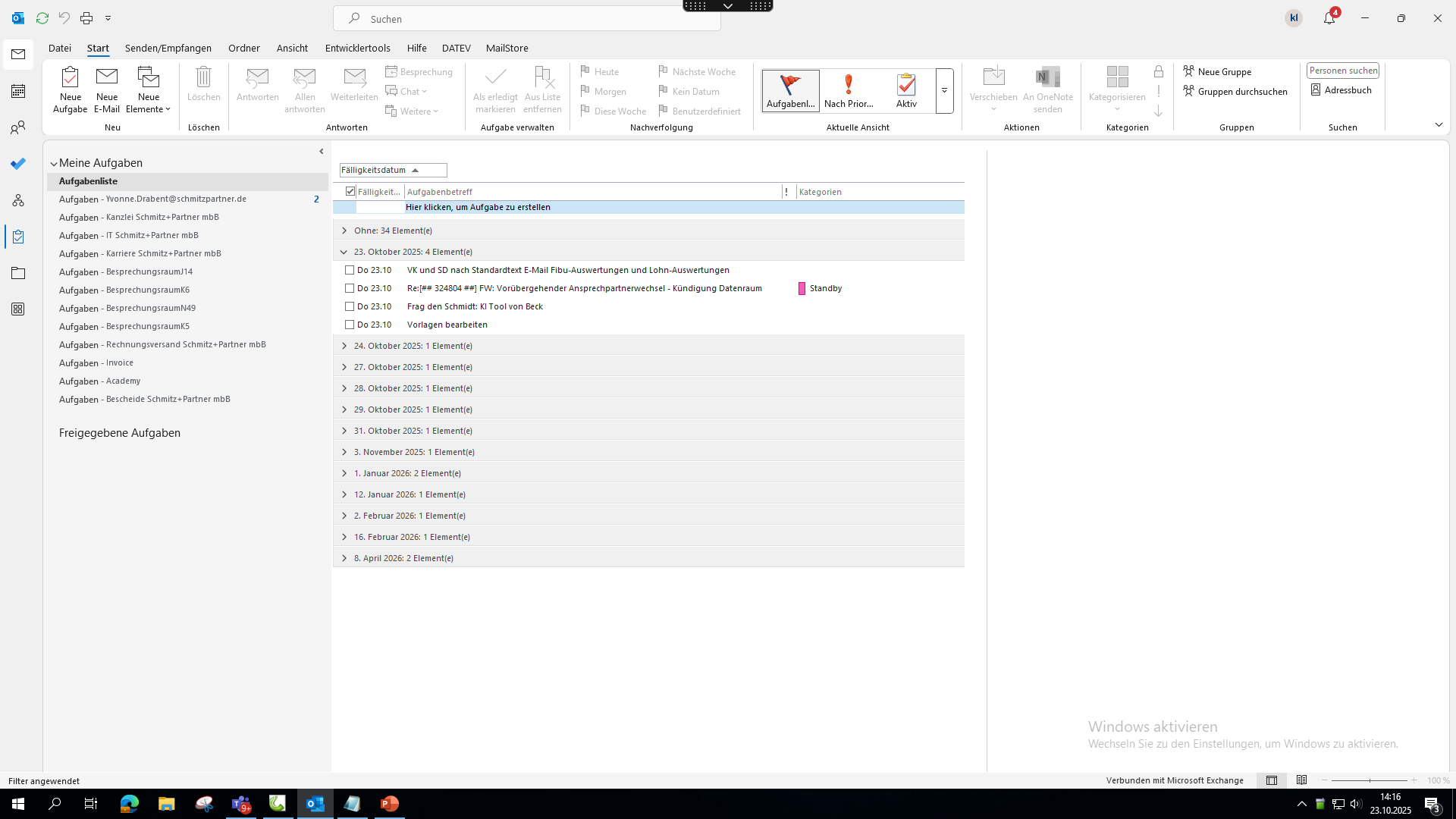Open the Windows Start menu
Image resolution: width=1456 pixels, height=819 pixels.
[18, 804]
